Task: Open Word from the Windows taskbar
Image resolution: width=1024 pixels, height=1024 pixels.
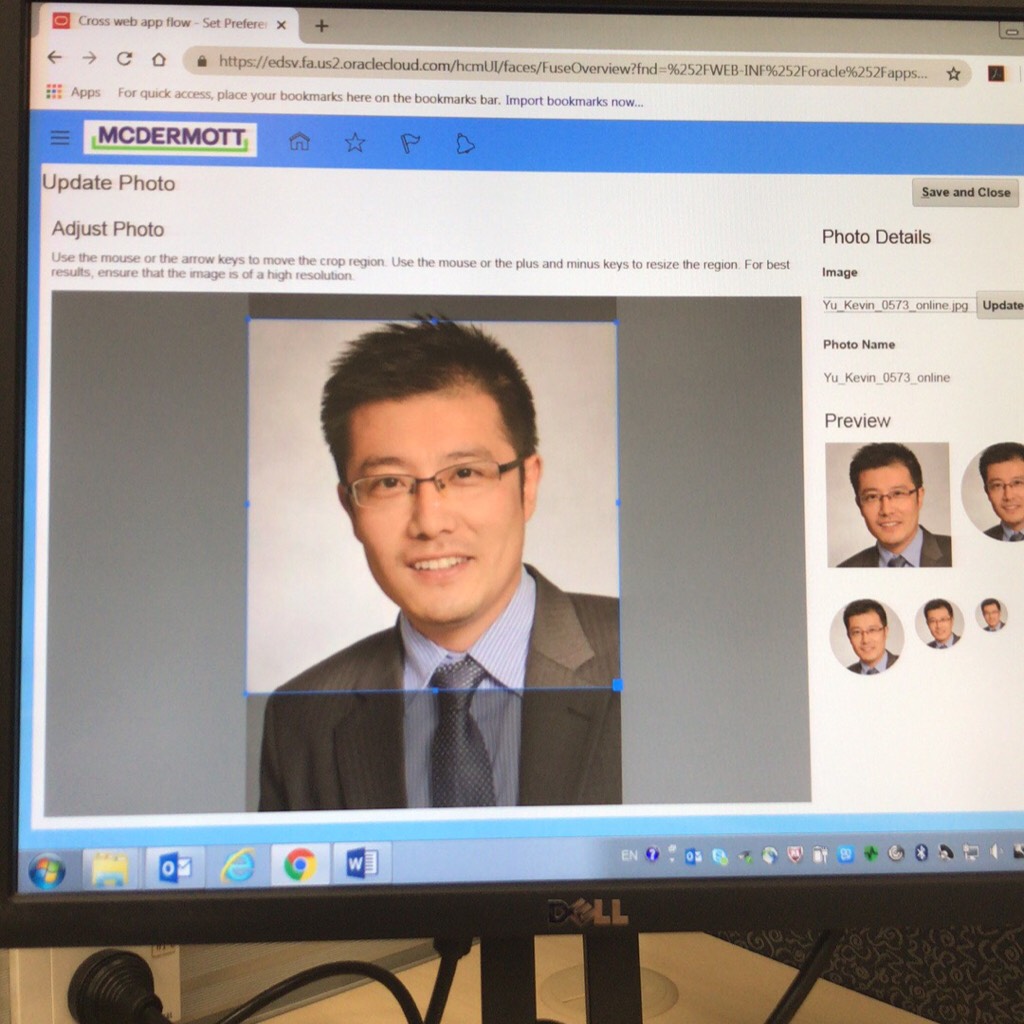Action: click(360, 863)
